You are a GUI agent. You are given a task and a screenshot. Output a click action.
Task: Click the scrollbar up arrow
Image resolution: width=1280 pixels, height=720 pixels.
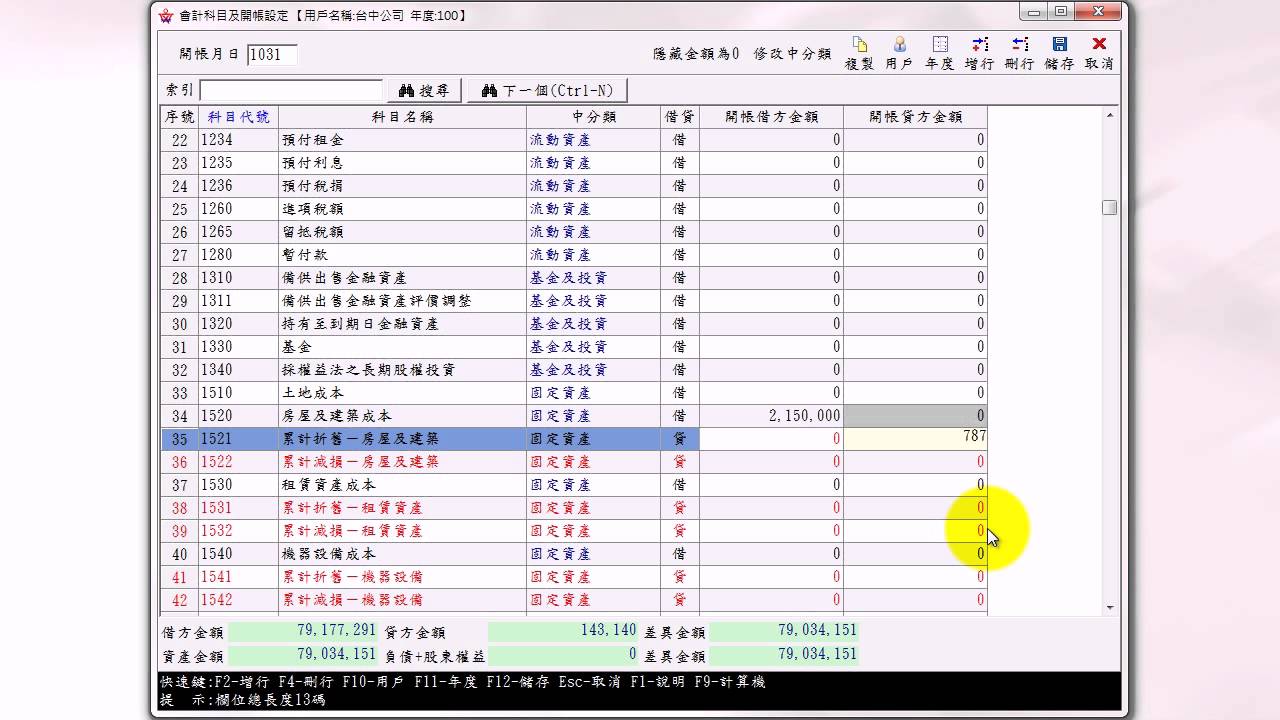(1109, 115)
